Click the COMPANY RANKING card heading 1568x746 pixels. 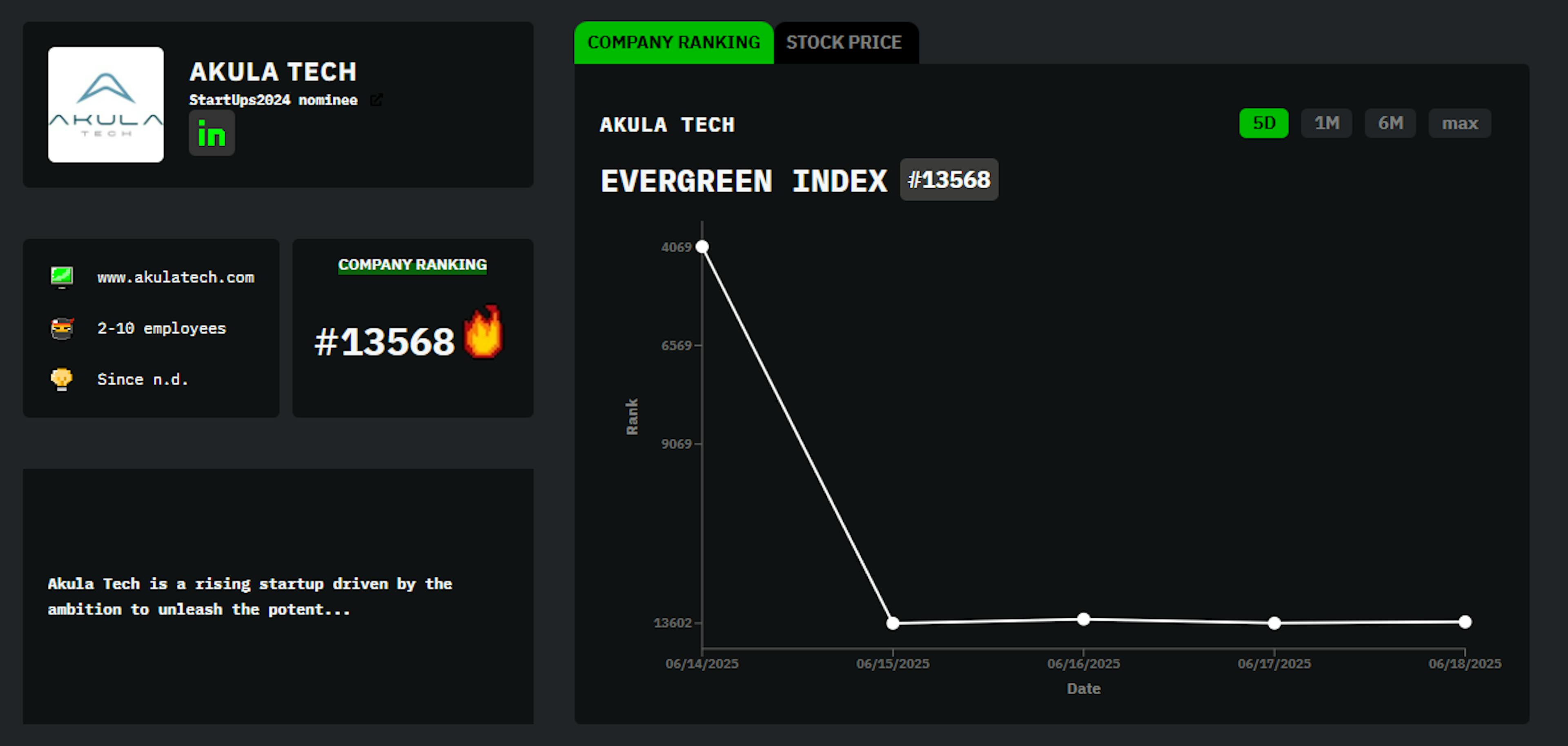413,265
